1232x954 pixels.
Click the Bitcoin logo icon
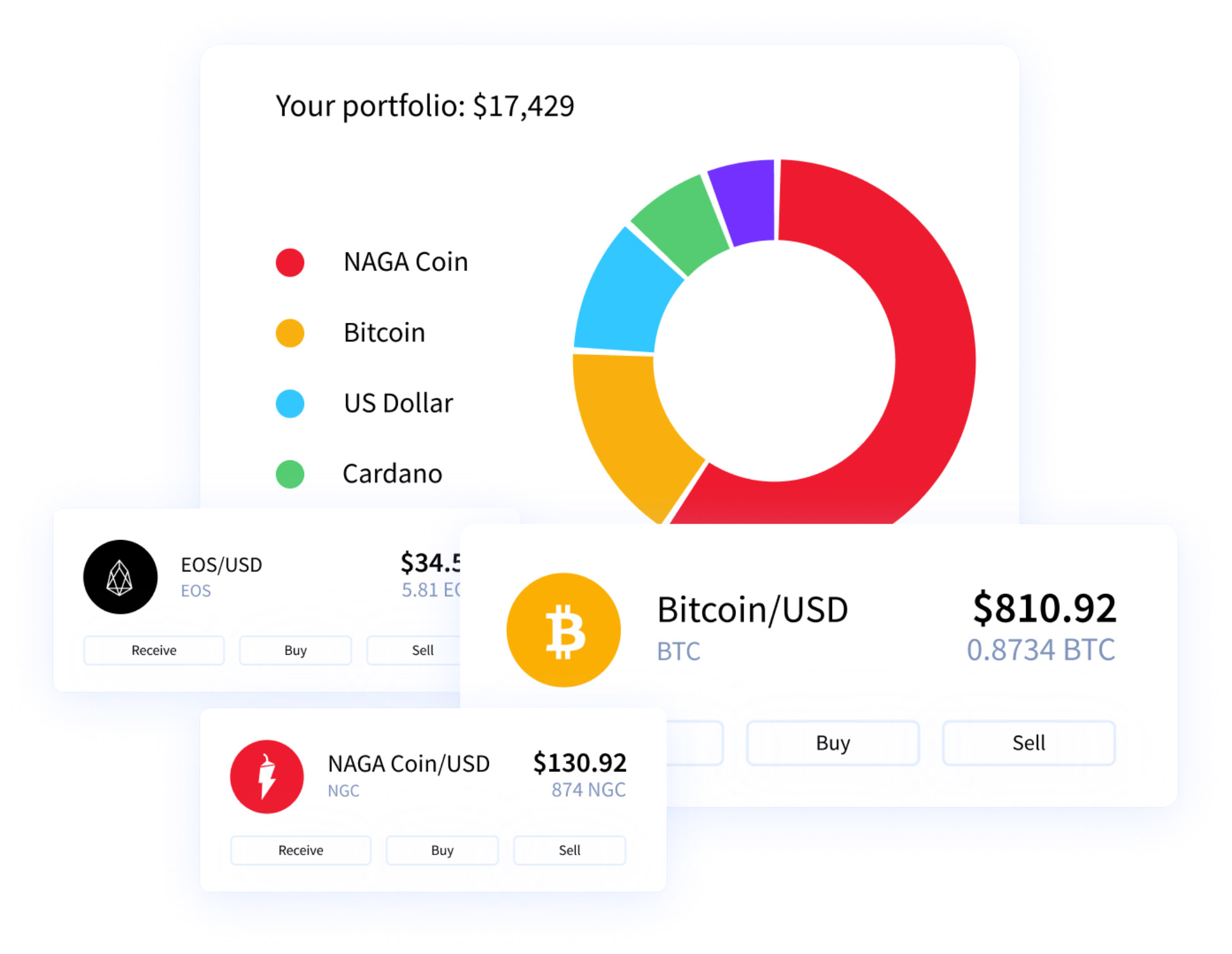563,629
